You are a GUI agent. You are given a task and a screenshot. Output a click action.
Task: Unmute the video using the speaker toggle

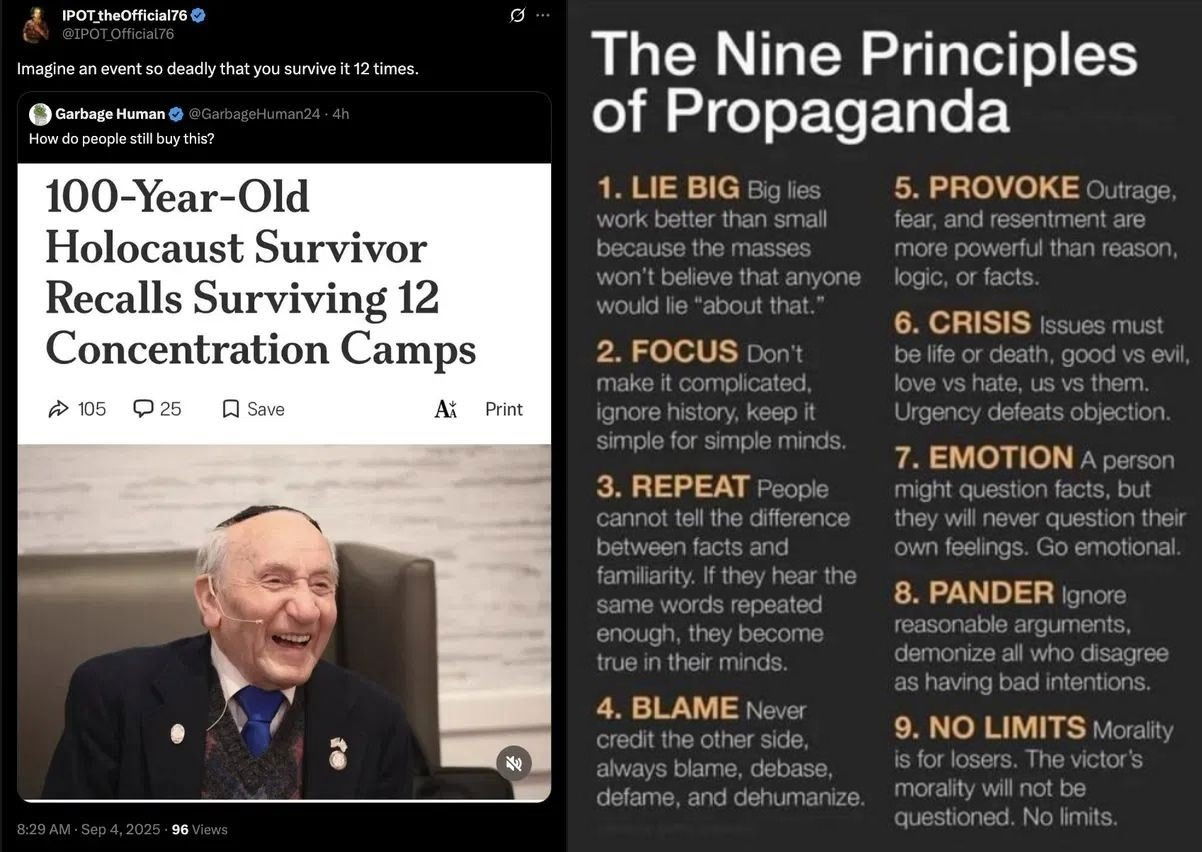(514, 763)
